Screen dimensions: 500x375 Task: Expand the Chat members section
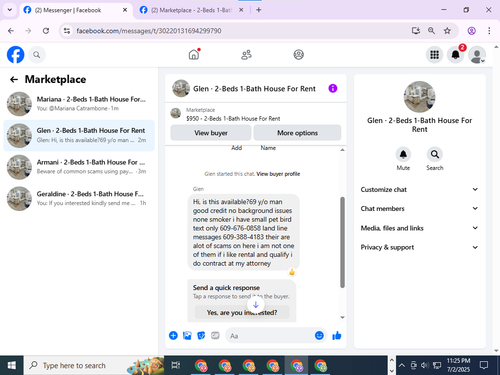419,208
